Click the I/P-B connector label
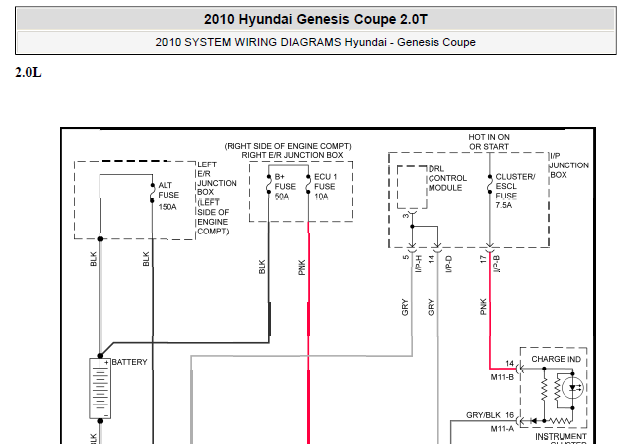This screenshot has width=625, height=444. tap(497, 264)
